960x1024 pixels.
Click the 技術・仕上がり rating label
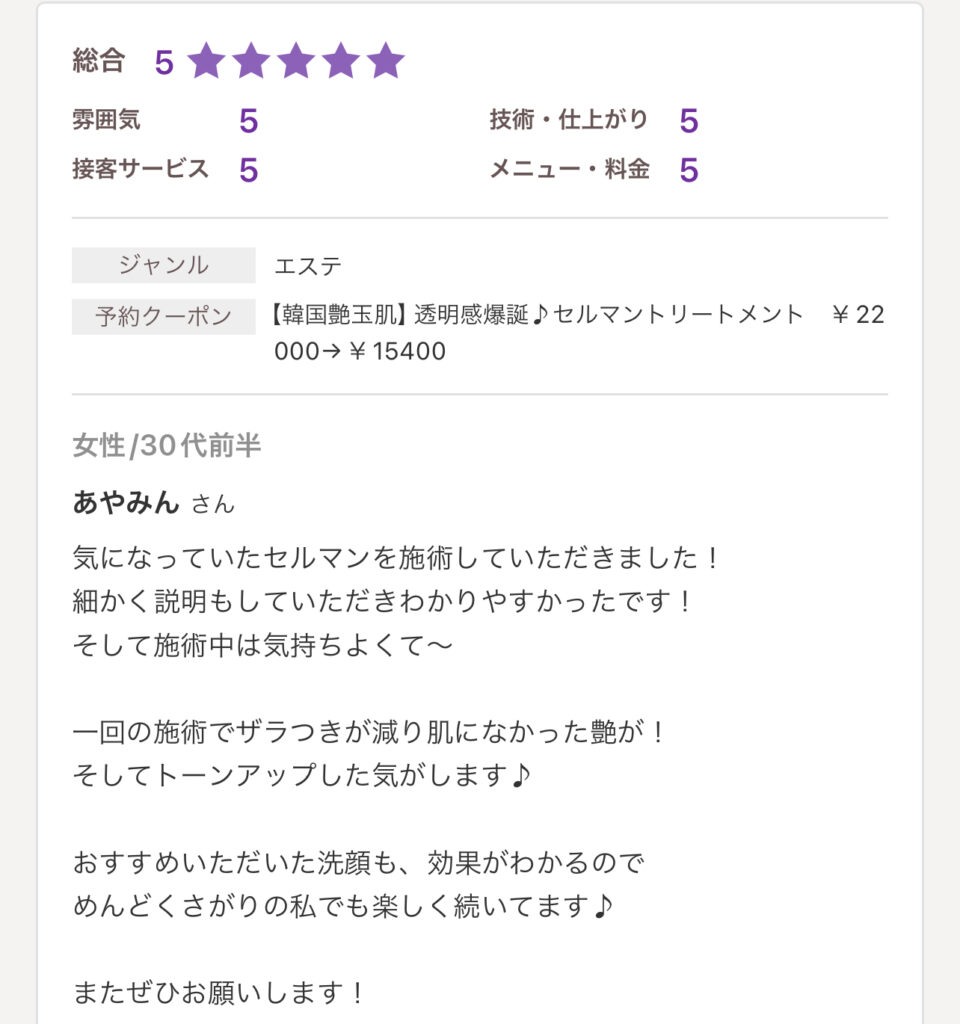(568, 120)
